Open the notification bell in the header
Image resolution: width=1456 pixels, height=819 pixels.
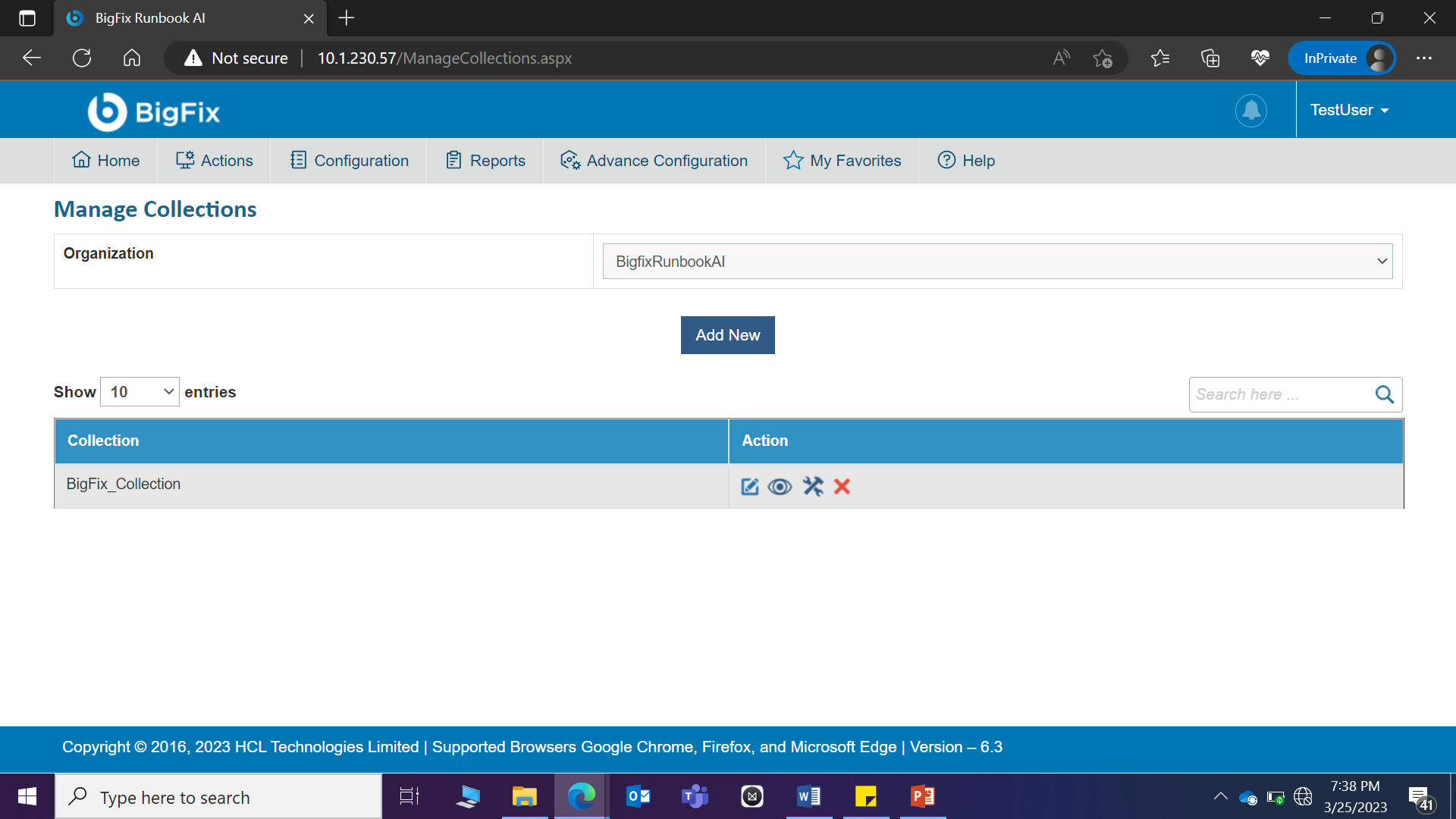pyautogui.click(x=1250, y=111)
